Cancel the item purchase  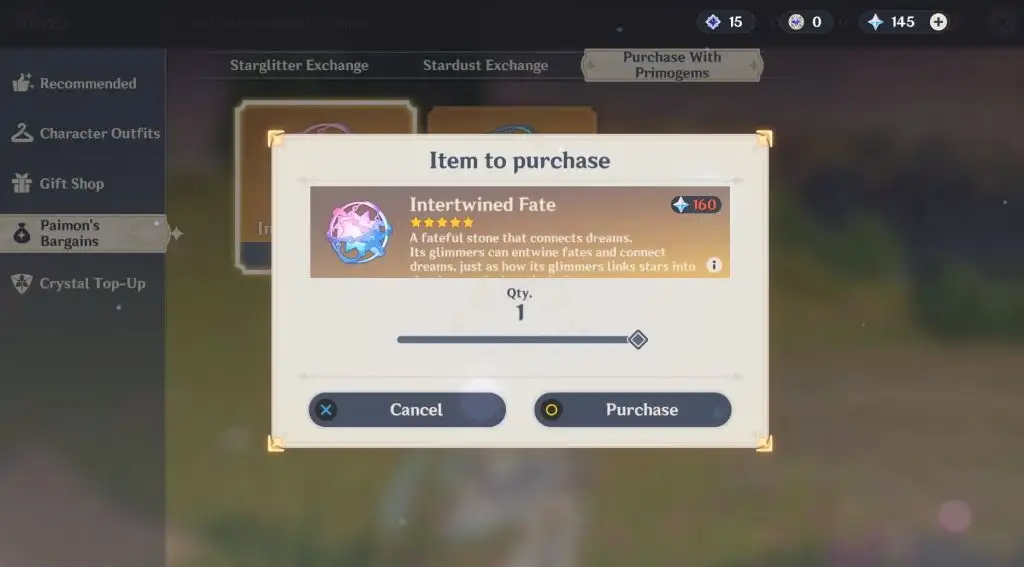point(407,410)
